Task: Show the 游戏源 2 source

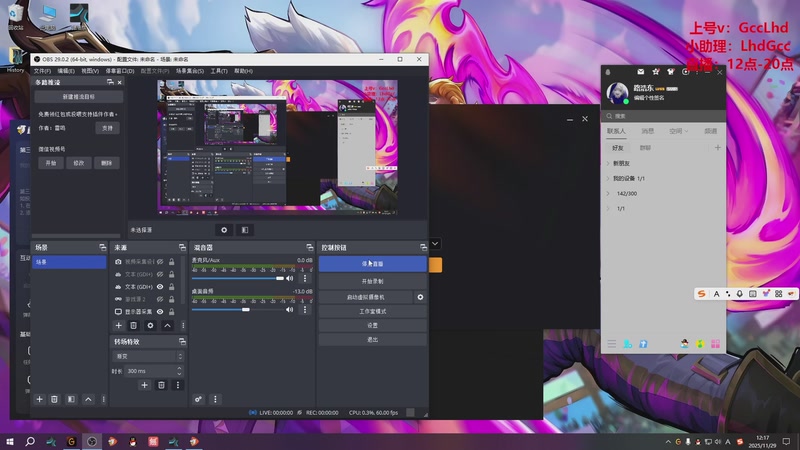Action: pyautogui.click(x=160, y=299)
